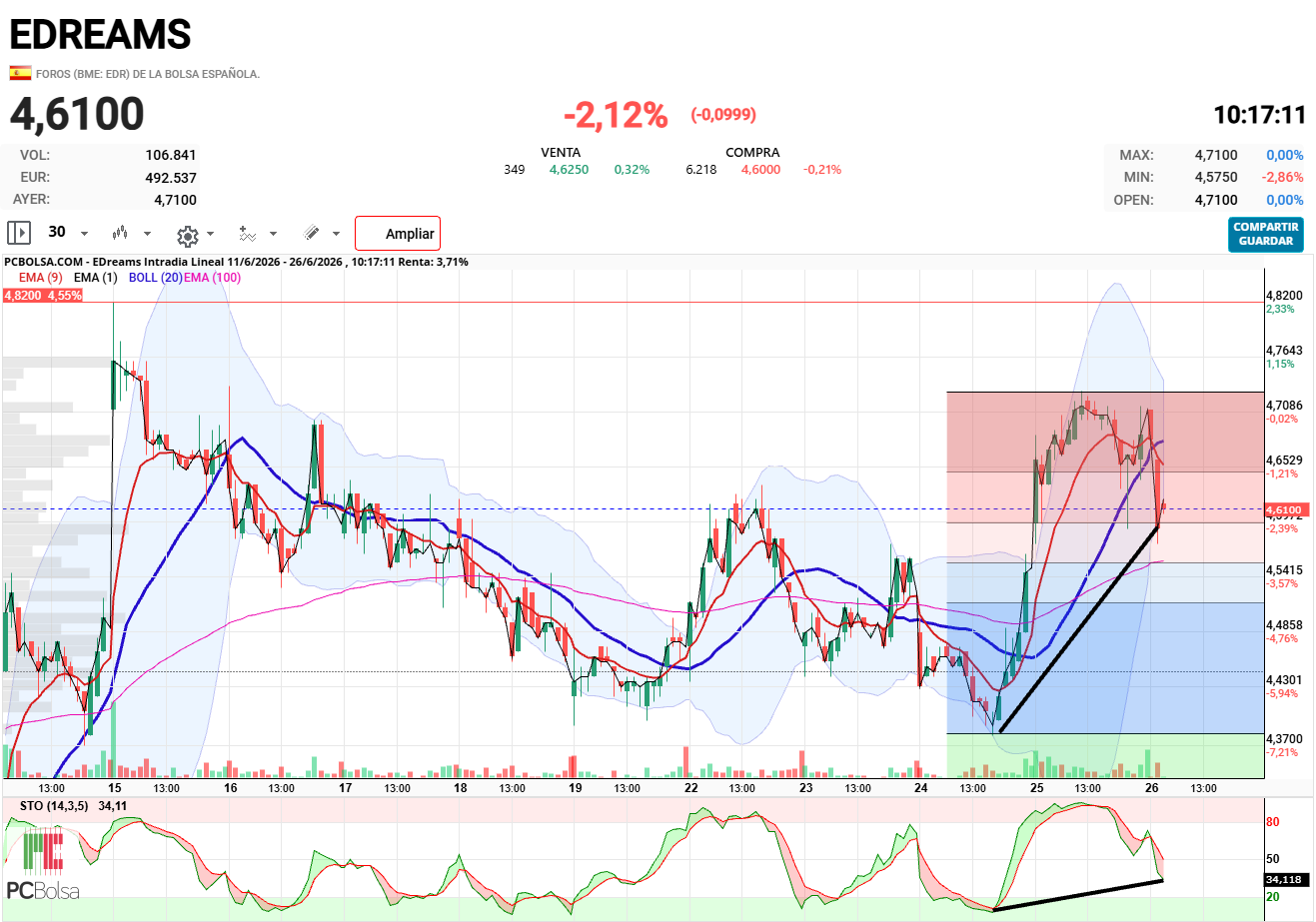The height and width of the screenshot is (922, 1316).
Task: Click the AYER value 4,7100
Action: [175, 200]
